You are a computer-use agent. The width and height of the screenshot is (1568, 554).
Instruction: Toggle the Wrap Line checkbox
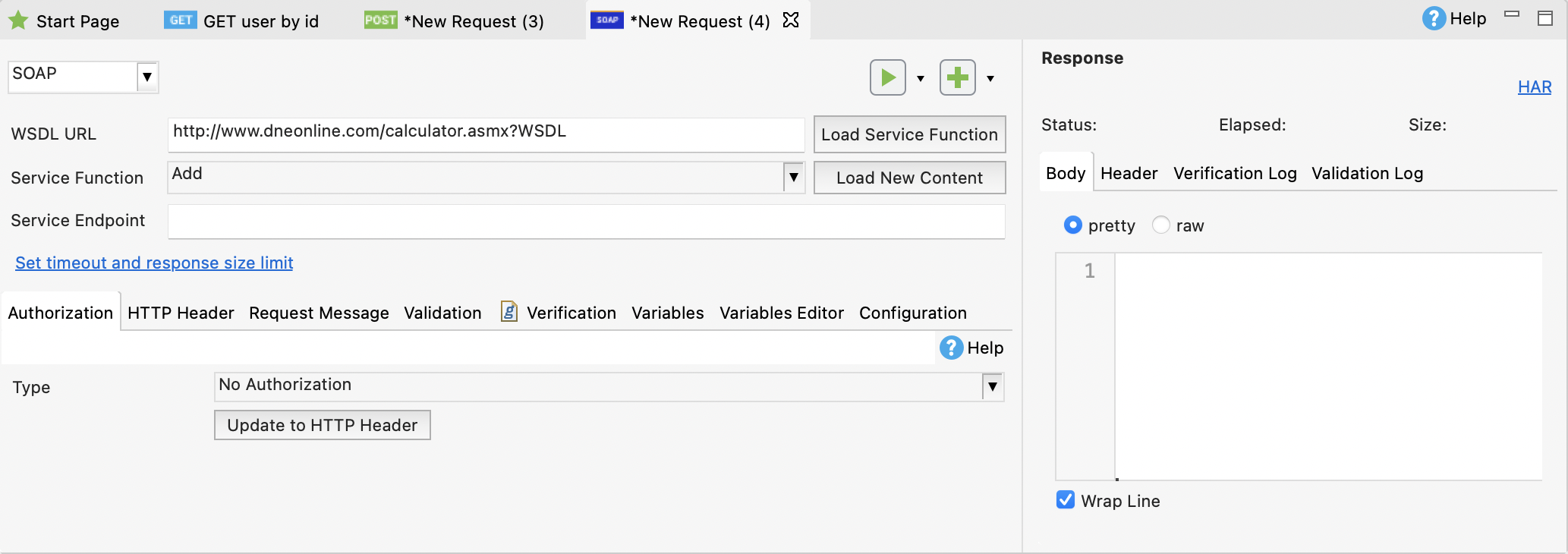1066,500
